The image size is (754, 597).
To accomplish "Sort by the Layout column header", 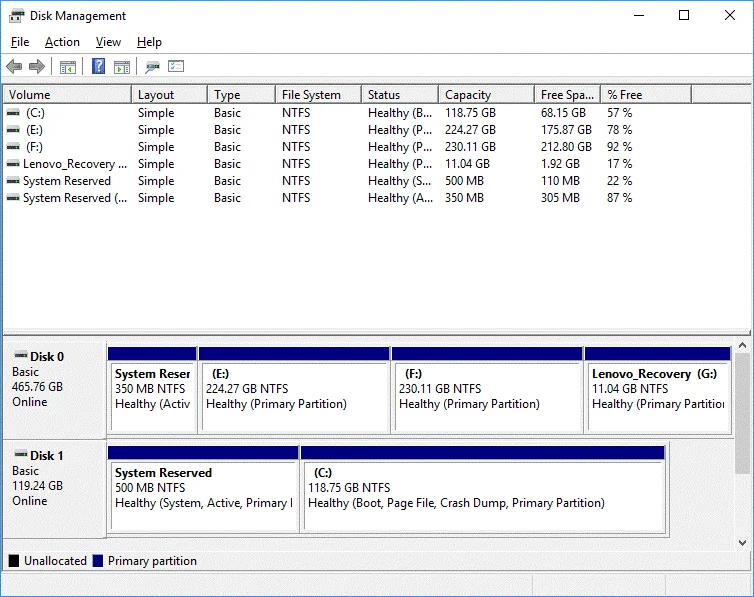I will 170,95.
